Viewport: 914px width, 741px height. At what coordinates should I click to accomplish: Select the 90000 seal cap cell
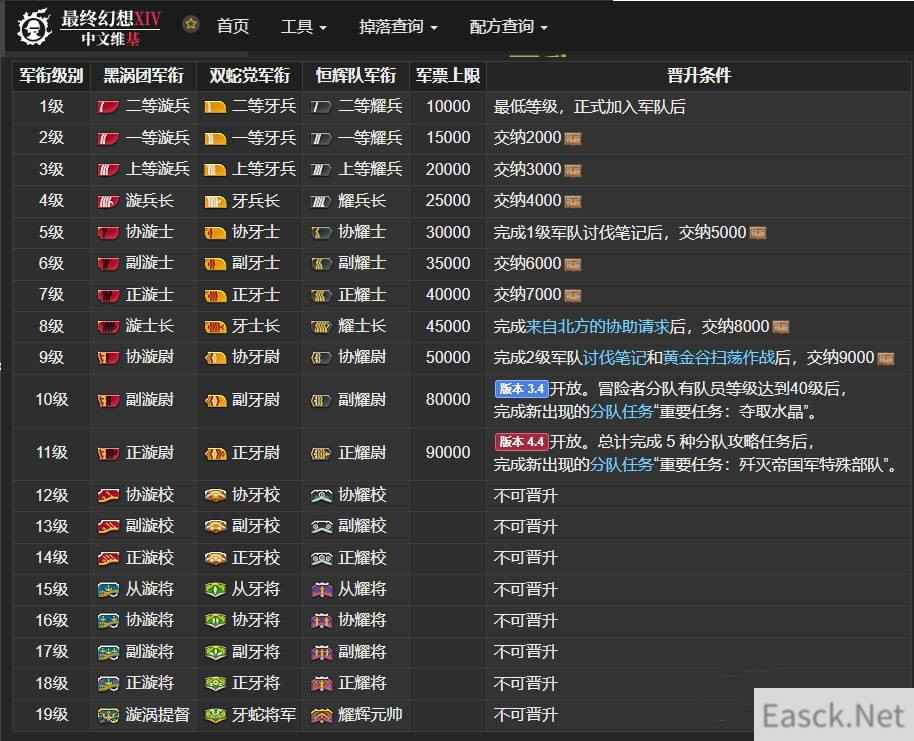pyautogui.click(x=448, y=453)
